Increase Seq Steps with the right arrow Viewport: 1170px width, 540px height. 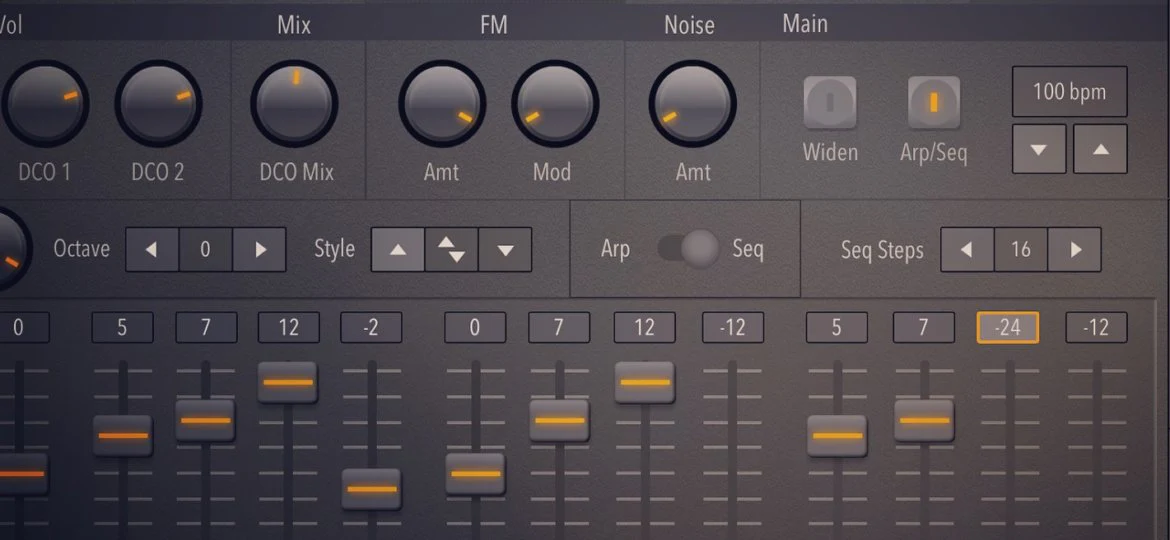pos(1074,249)
